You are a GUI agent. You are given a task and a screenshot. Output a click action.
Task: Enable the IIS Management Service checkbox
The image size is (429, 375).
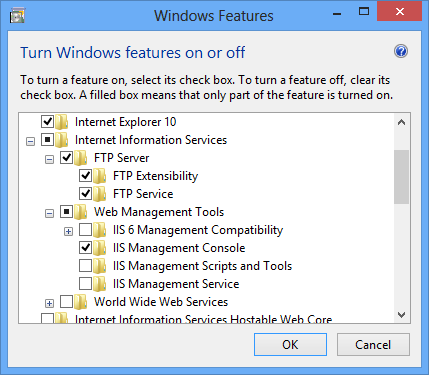tap(85, 283)
